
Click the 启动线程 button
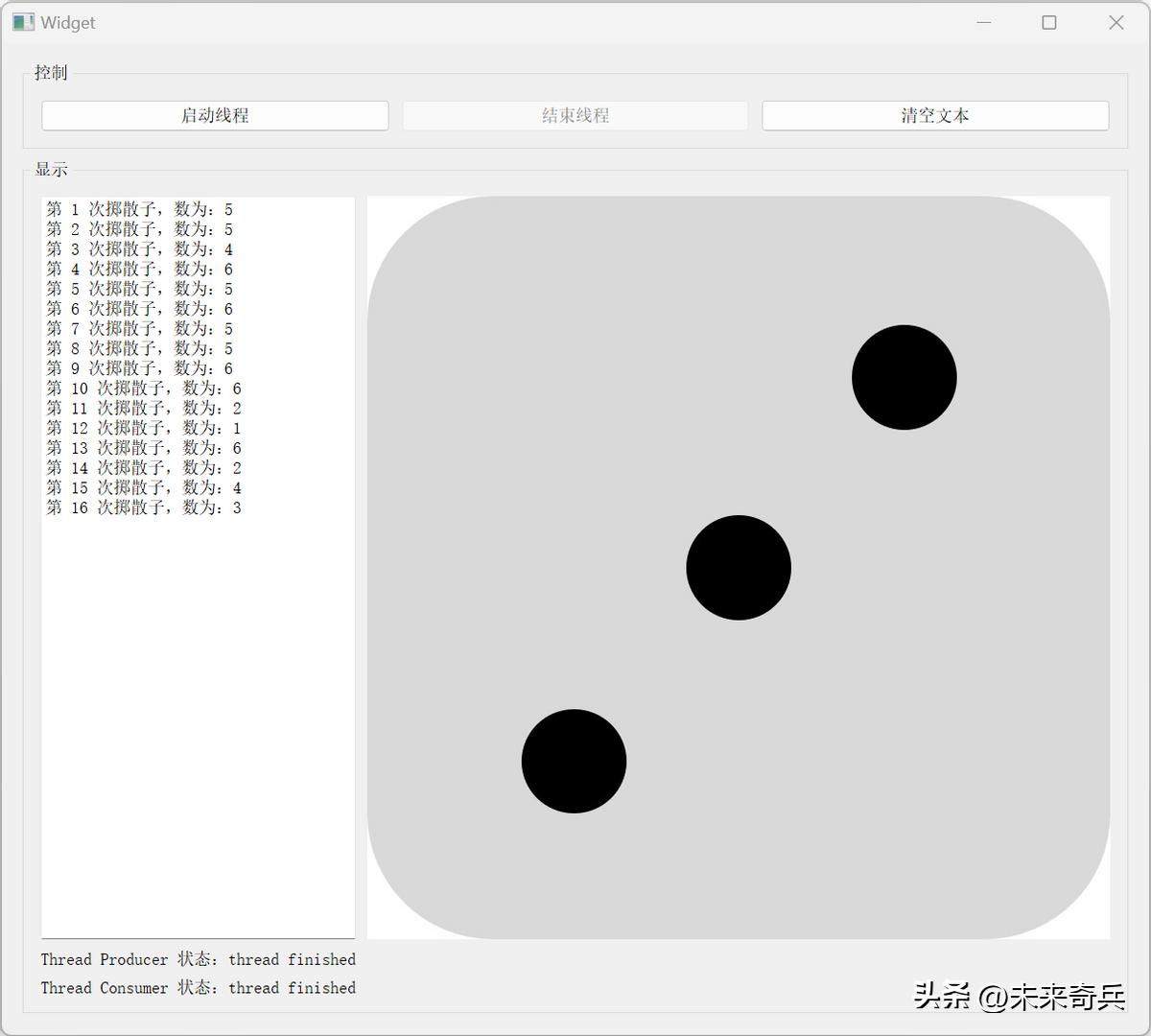coord(215,115)
